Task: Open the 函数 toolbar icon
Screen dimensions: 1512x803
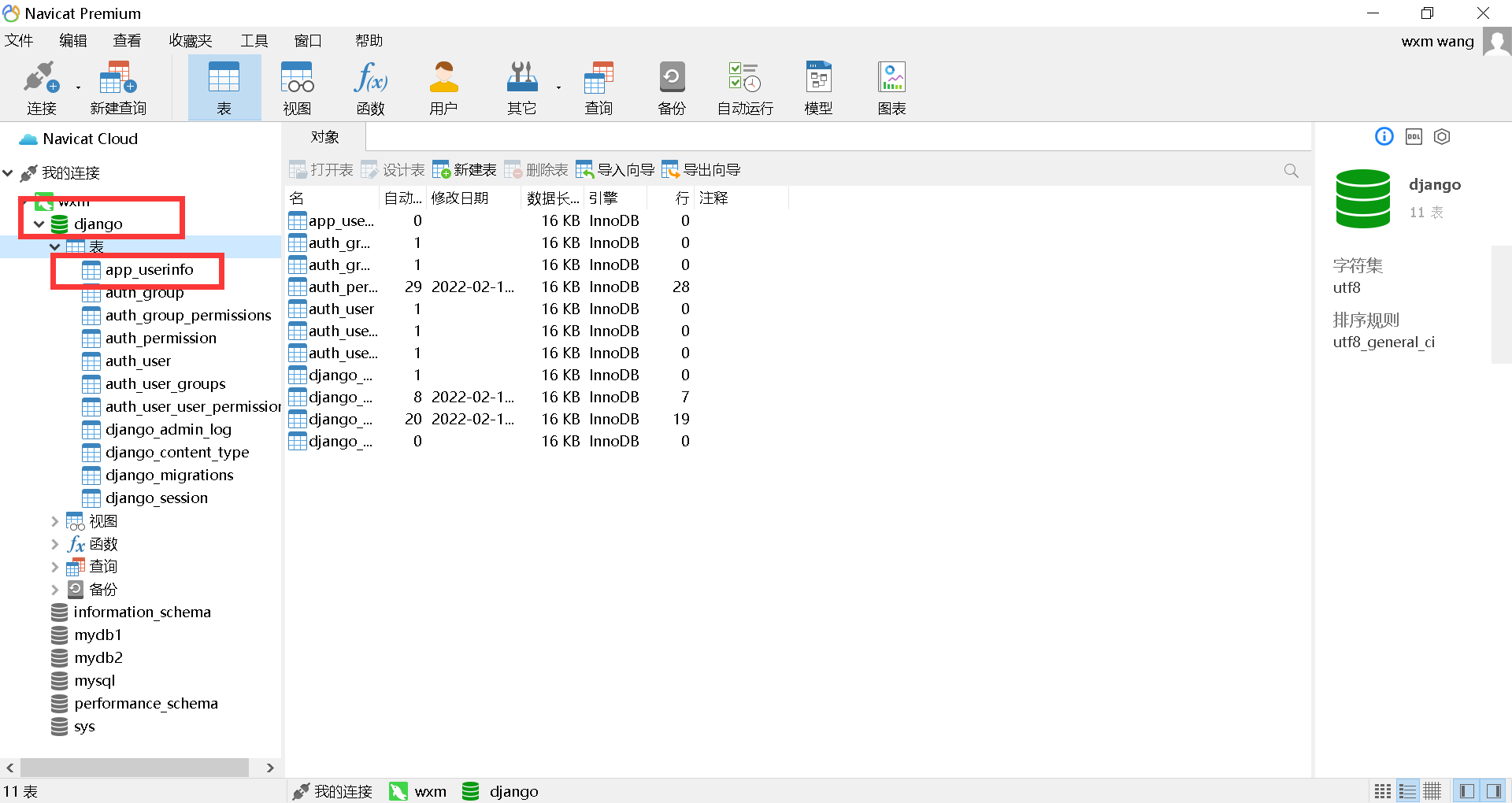Action: click(x=370, y=87)
